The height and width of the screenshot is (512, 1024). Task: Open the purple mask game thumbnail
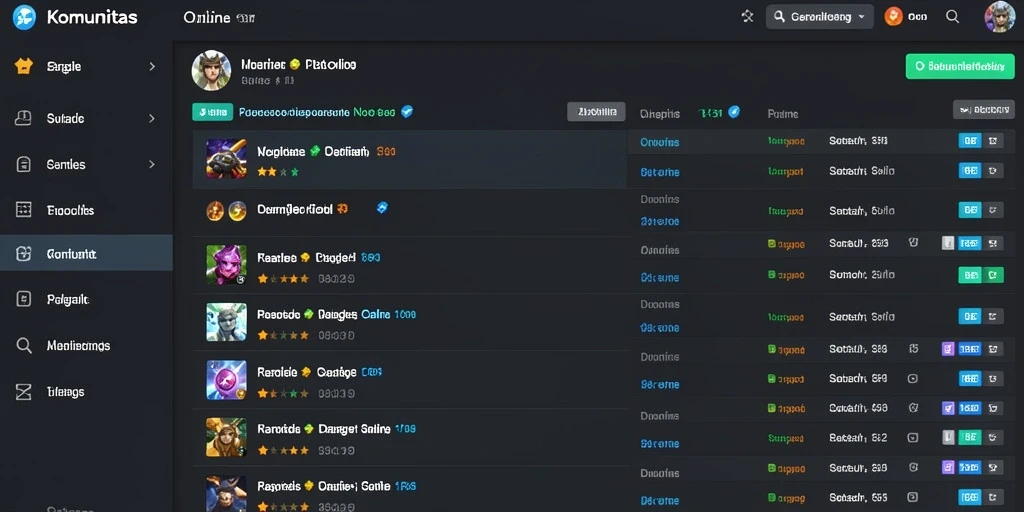227,264
